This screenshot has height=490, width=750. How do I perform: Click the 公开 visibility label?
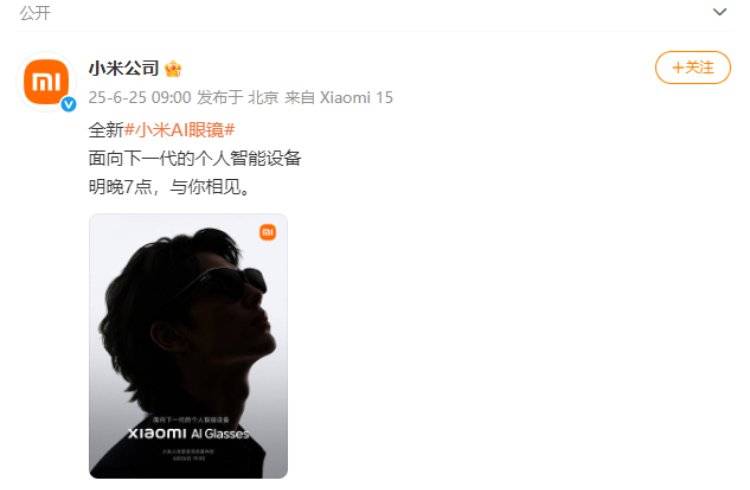34,12
